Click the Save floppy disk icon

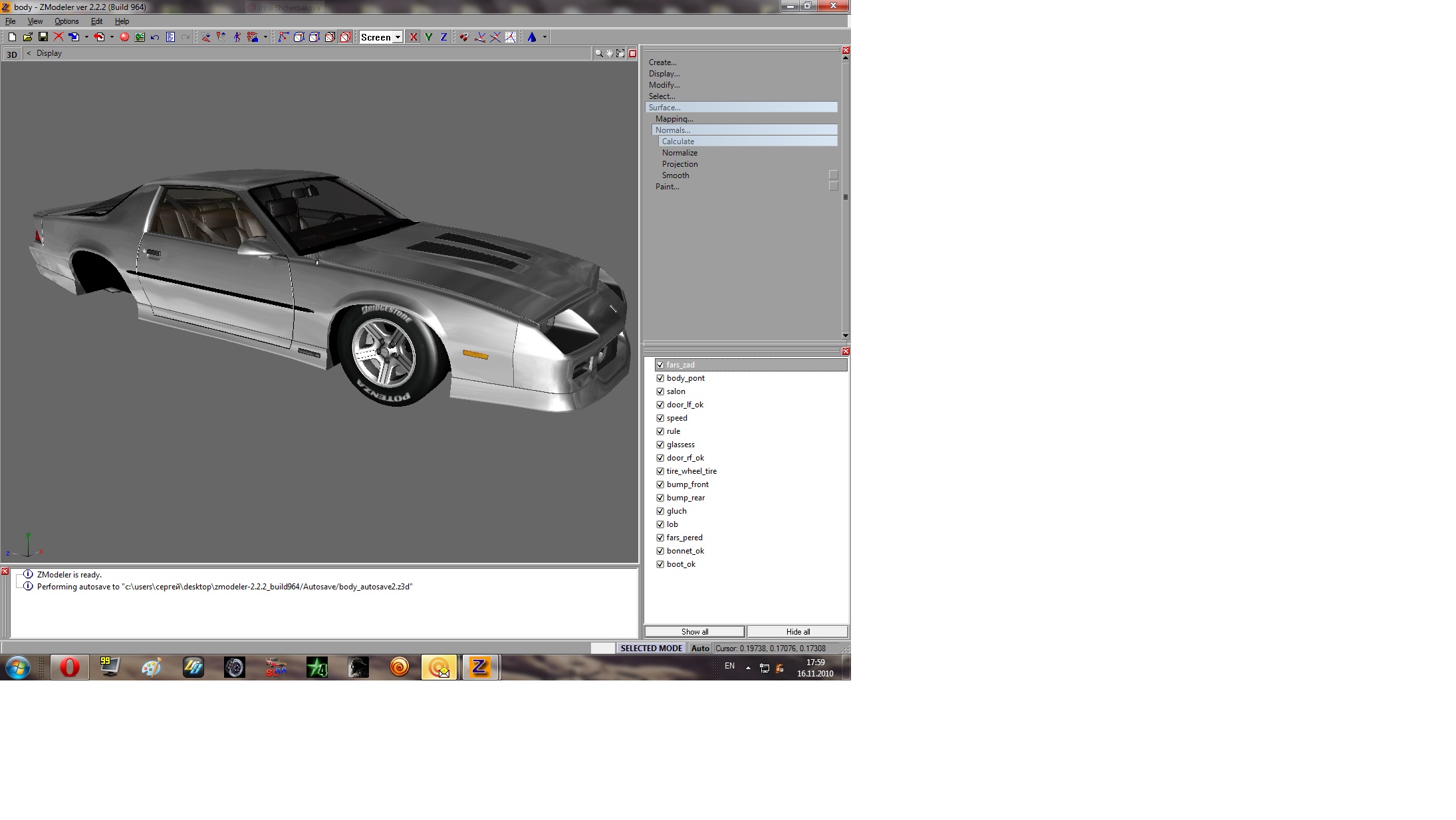[x=43, y=37]
